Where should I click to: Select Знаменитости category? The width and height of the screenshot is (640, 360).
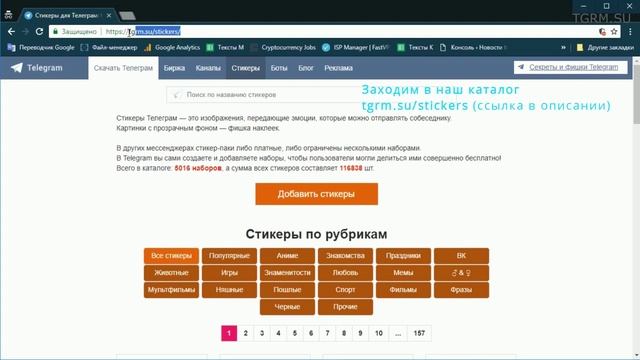(x=287, y=273)
